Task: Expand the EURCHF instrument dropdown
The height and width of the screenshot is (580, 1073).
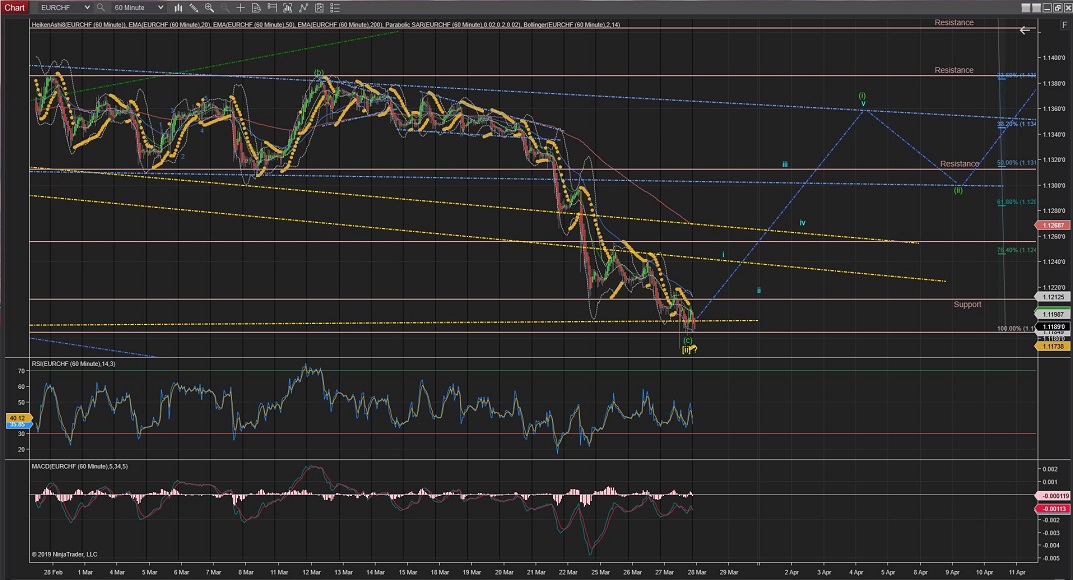Action: 86,7
